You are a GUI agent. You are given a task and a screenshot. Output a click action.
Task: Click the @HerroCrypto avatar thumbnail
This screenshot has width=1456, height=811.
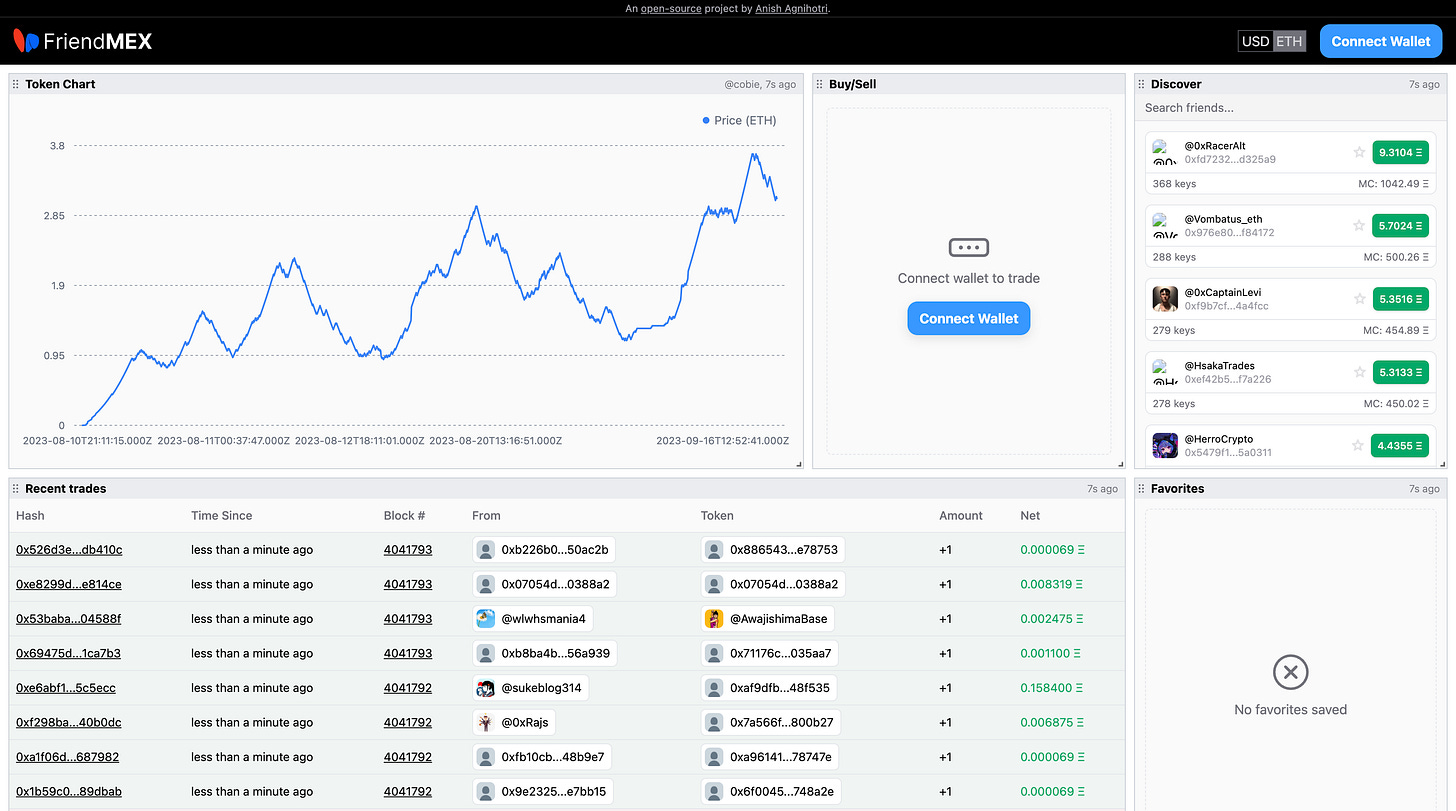(1165, 445)
